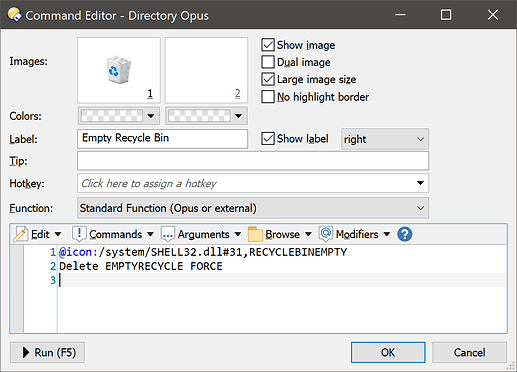Image resolution: width=517 pixels, height=372 pixels.
Task: Select the empty image slot 2
Action: 206,70
